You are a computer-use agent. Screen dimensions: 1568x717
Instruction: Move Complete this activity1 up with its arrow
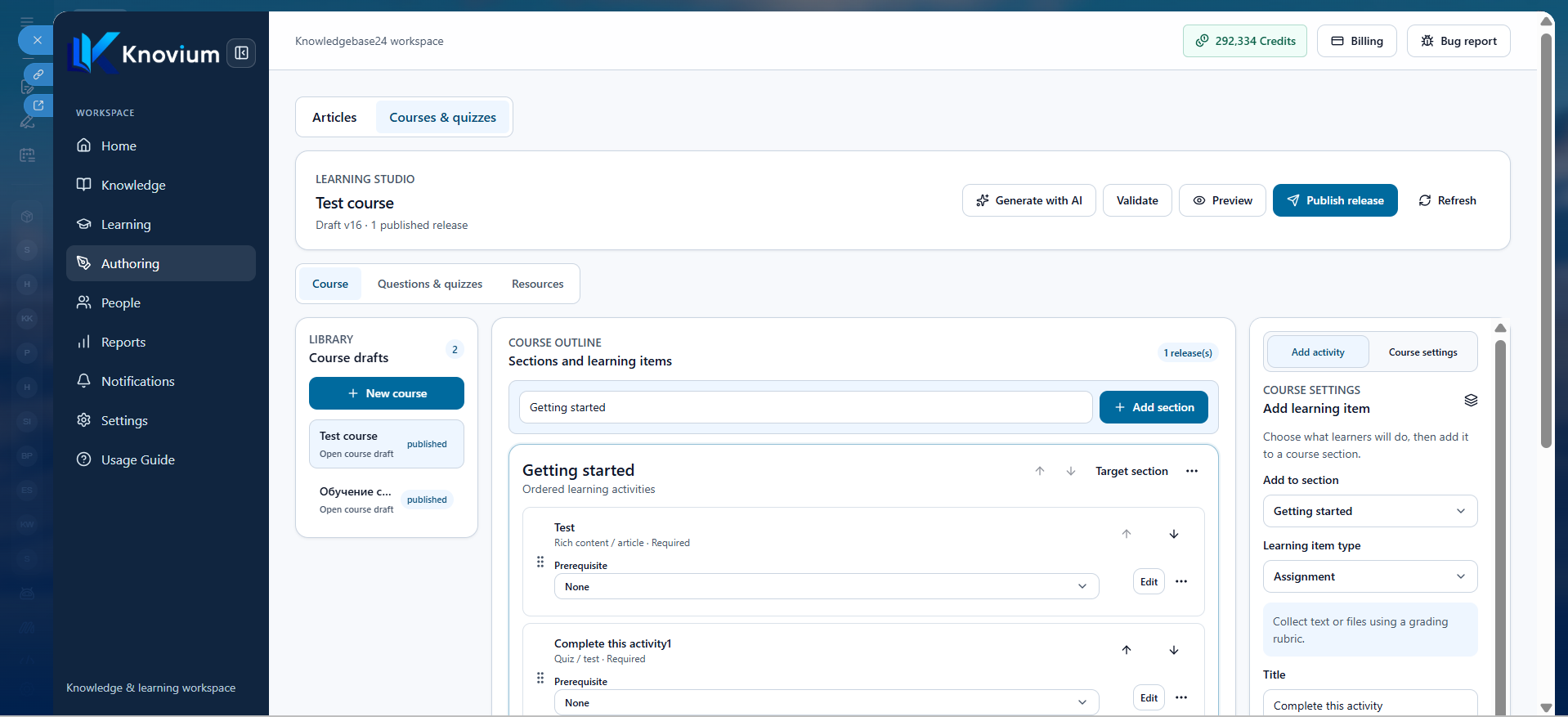pyautogui.click(x=1127, y=650)
